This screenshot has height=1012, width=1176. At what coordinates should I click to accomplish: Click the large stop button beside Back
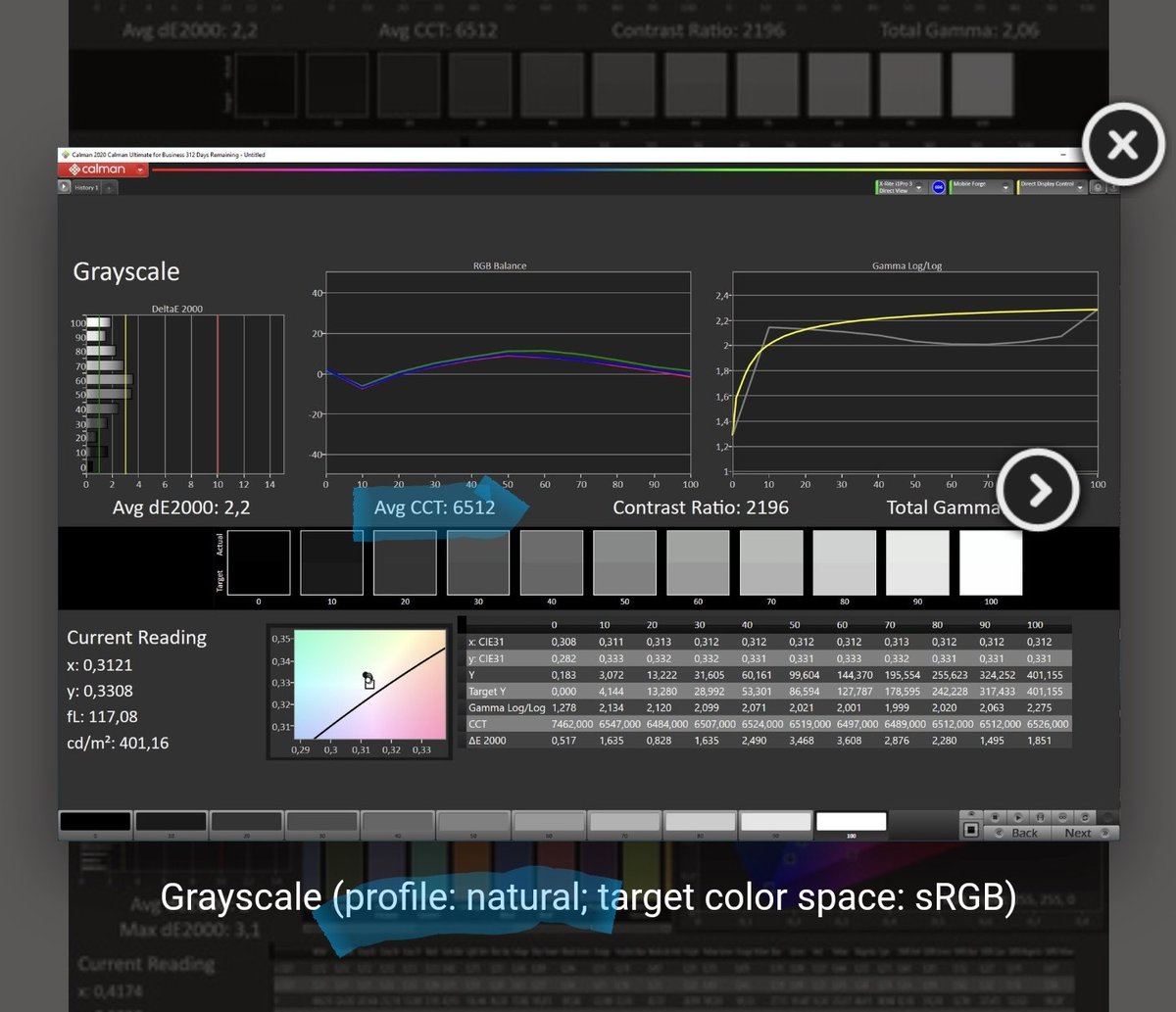(970, 830)
